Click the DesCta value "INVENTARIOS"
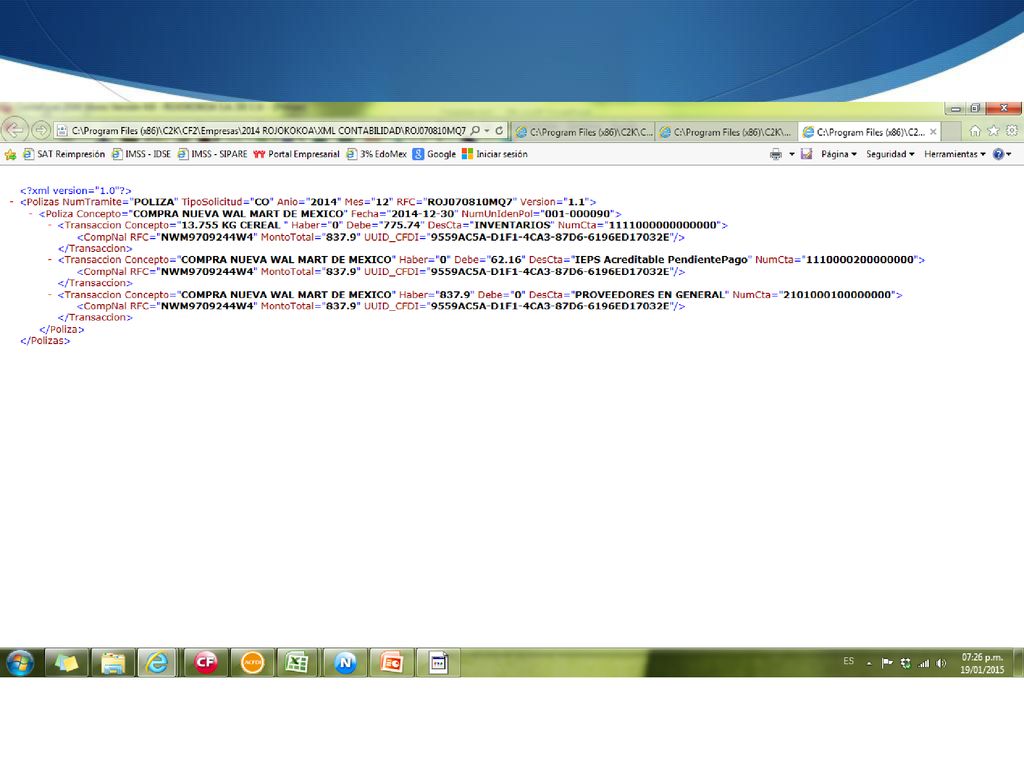Screen dimensions: 1024x768 pos(513,225)
